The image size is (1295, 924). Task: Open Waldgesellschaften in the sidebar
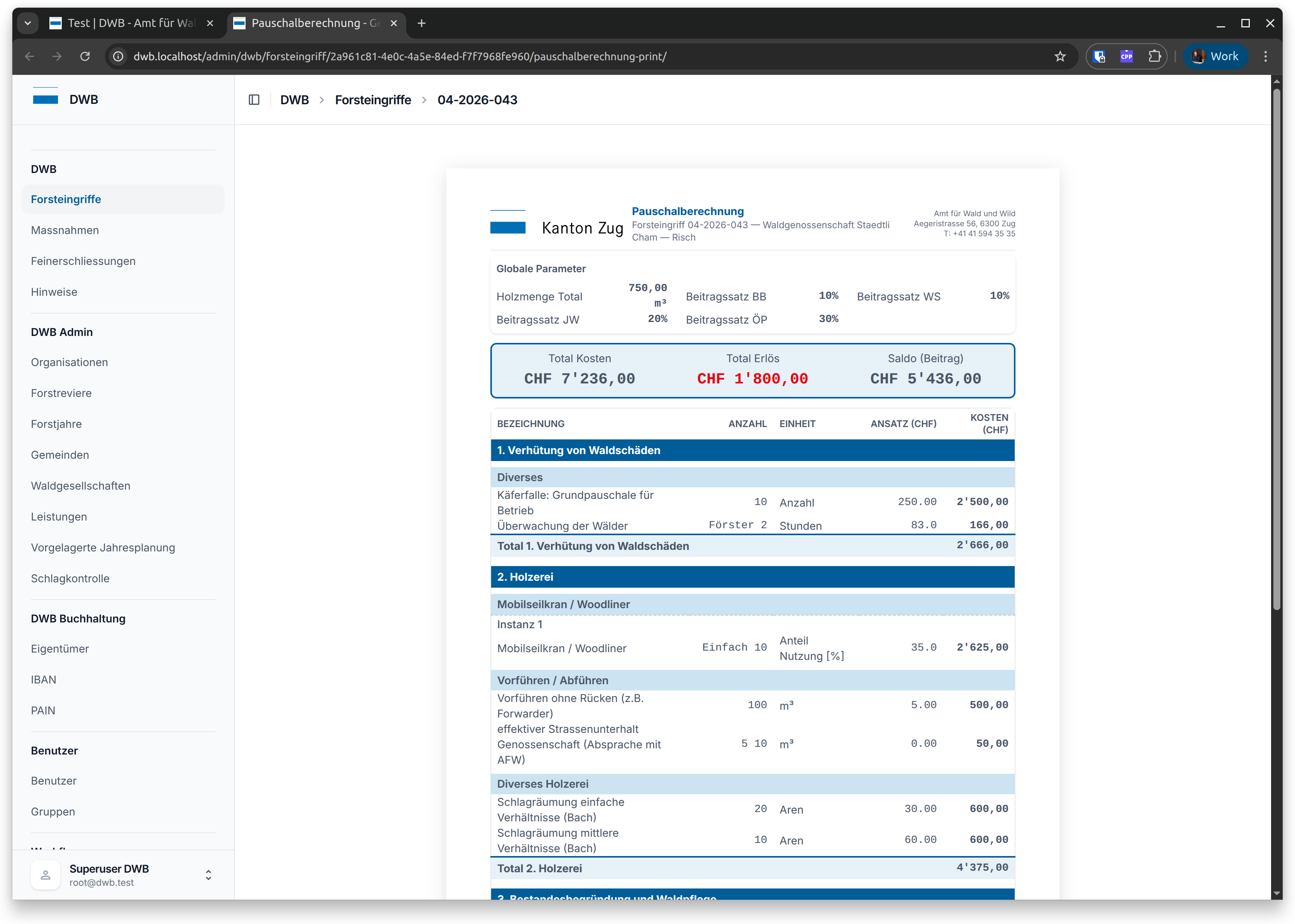[80, 486]
